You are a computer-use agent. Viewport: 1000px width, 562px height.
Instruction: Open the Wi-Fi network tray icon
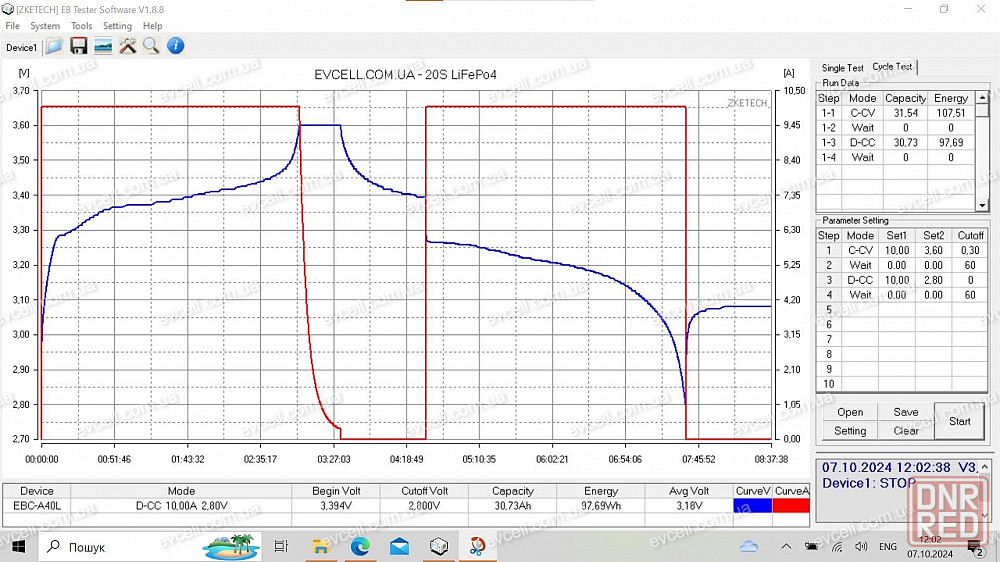point(837,547)
